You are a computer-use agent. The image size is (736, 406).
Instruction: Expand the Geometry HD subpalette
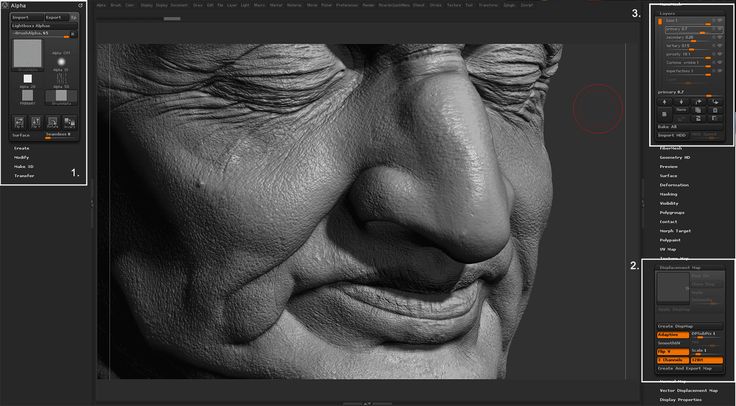coord(675,158)
